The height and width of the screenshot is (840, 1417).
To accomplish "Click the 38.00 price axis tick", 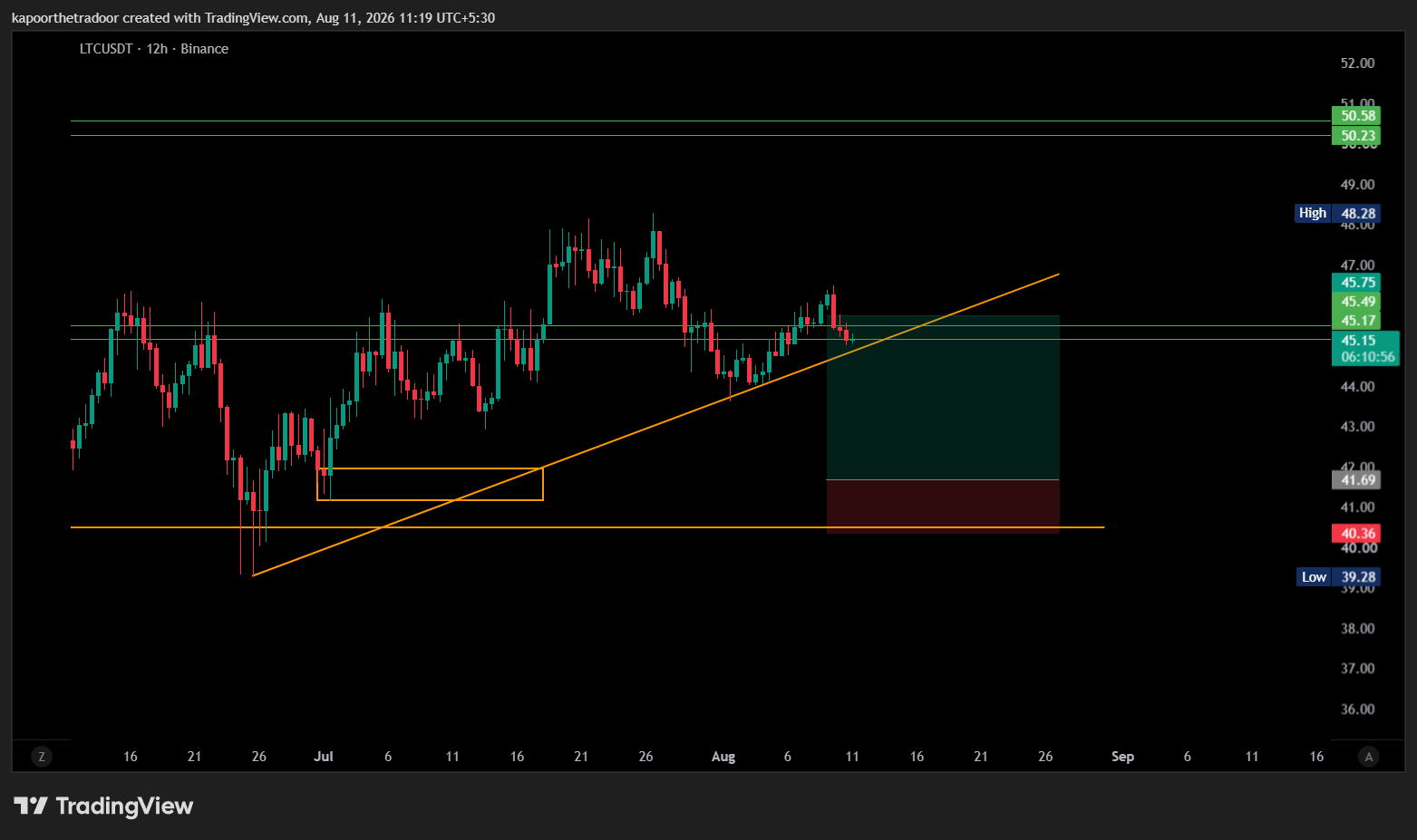I will [x=1357, y=629].
